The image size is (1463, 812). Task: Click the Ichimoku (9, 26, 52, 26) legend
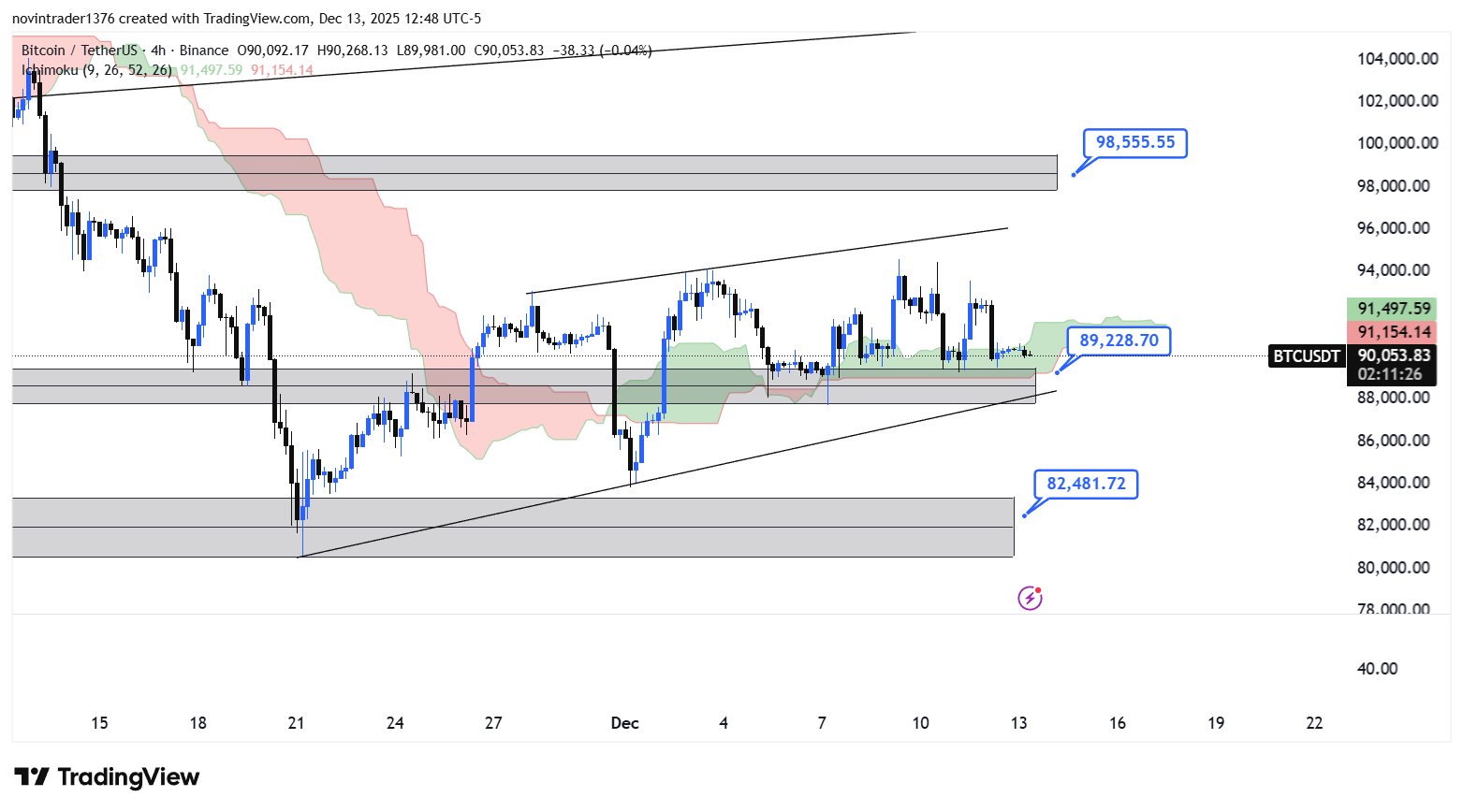coord(96,70)
